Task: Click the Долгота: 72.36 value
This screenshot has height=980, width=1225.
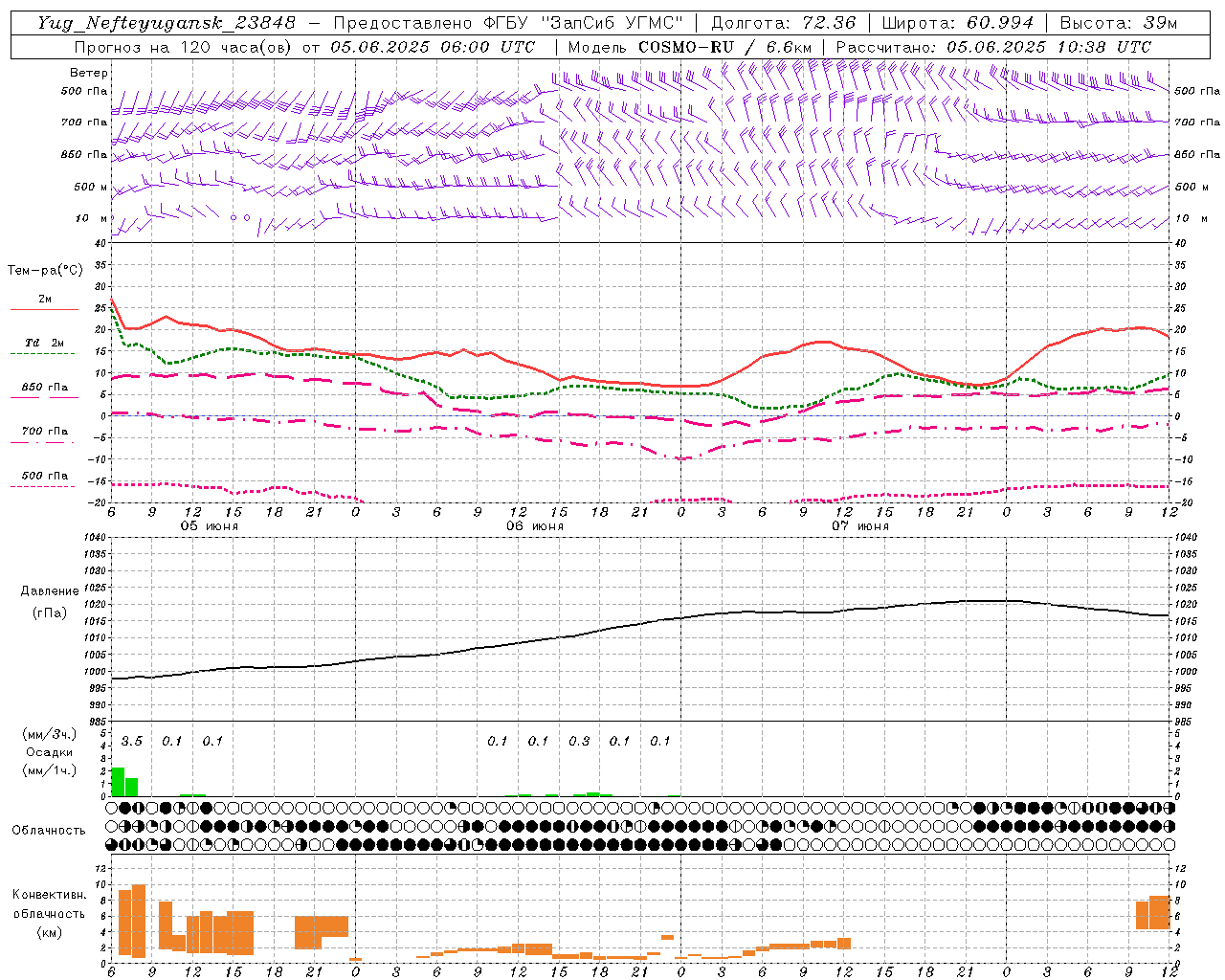Action: pos(784,23)
